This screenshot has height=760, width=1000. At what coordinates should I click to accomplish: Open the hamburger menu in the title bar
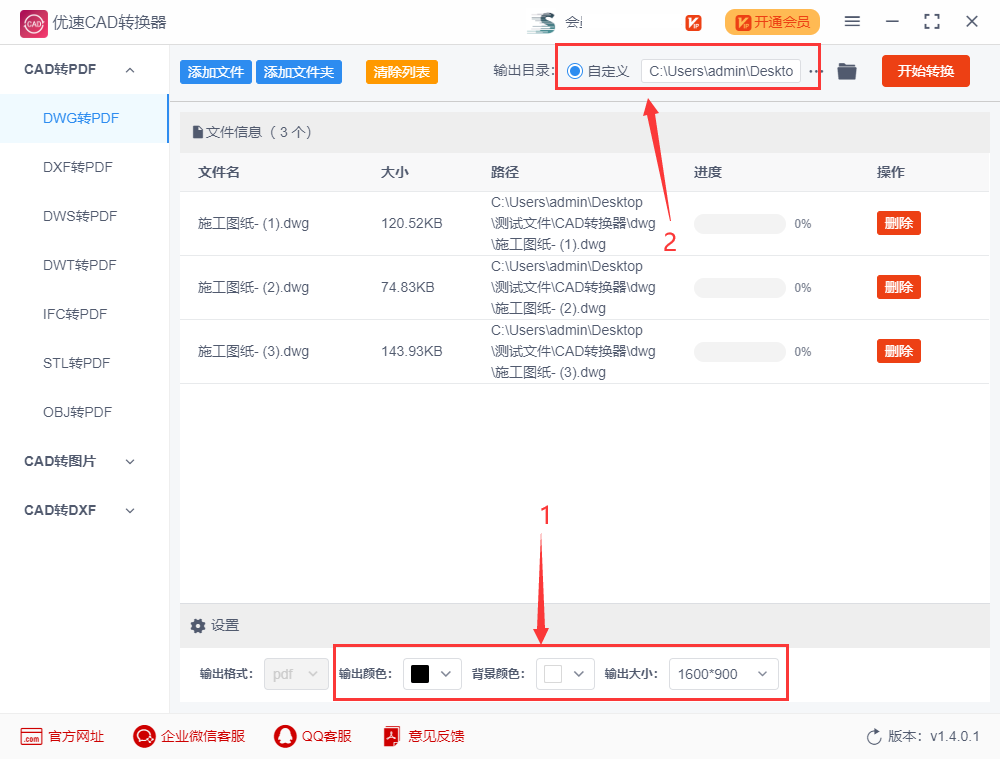click(x=853, y=21)
